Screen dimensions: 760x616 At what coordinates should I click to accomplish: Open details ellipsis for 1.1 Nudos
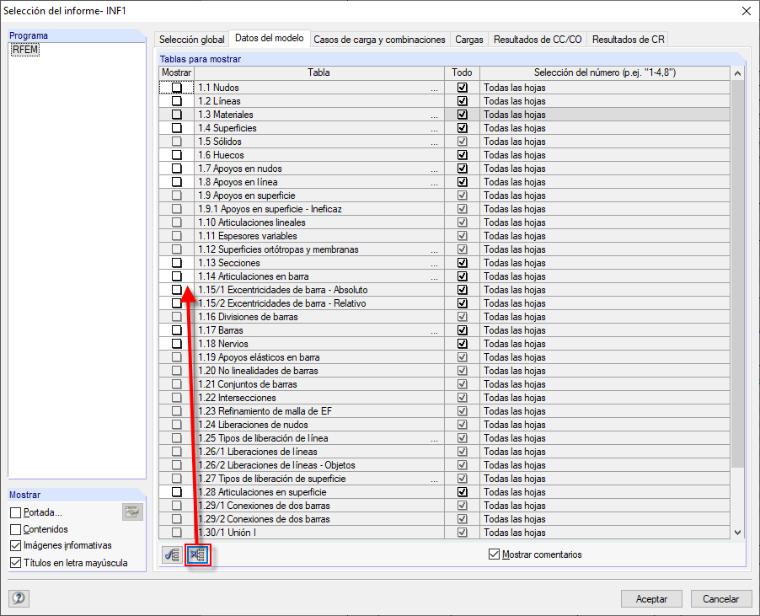pos(434,88)
